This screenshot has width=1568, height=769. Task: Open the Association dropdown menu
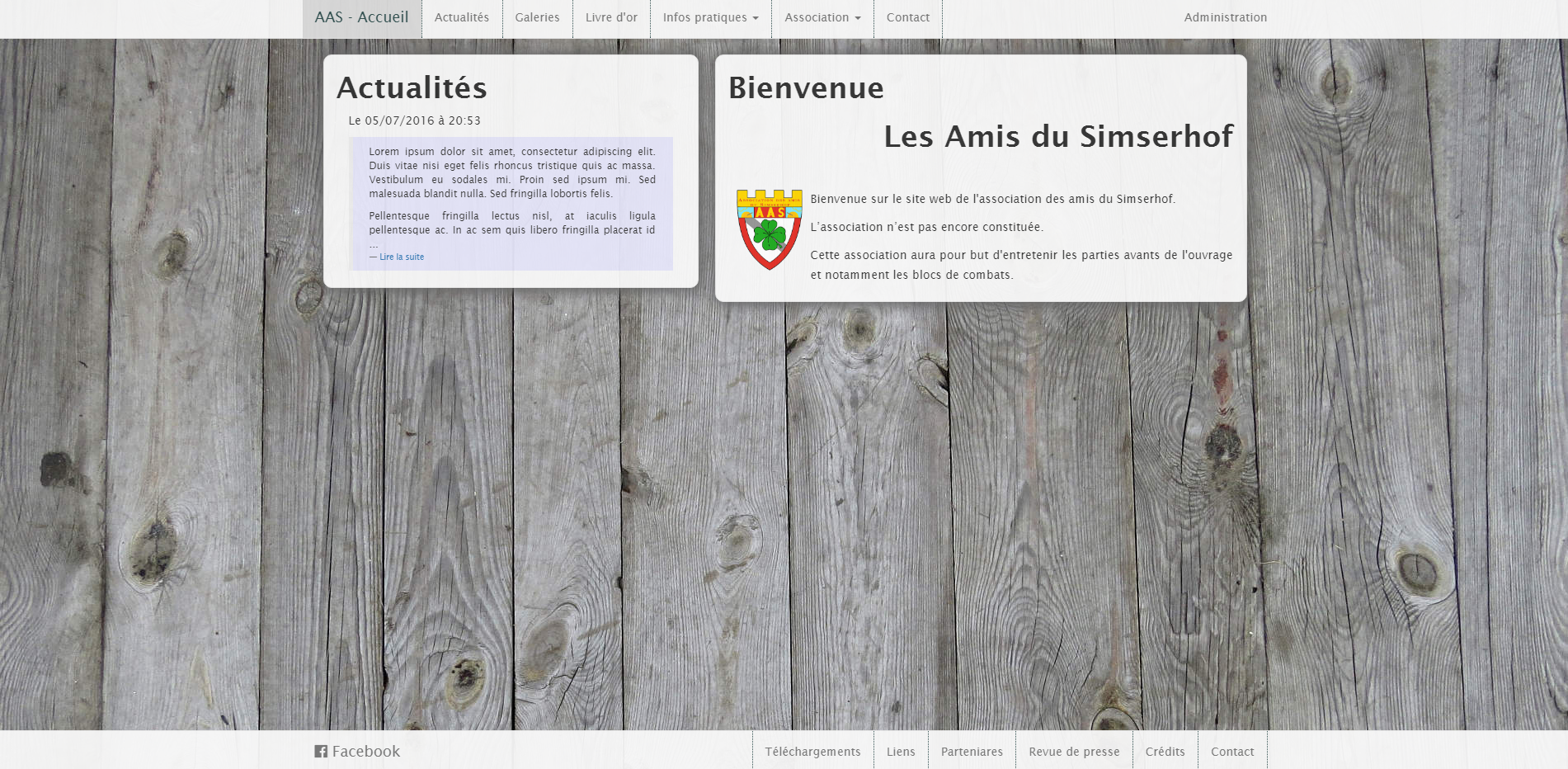[822, 17]
